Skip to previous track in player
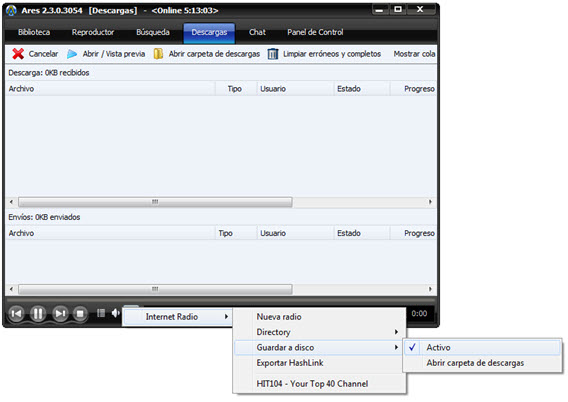 pyautogui.click(x=16, y=313)
